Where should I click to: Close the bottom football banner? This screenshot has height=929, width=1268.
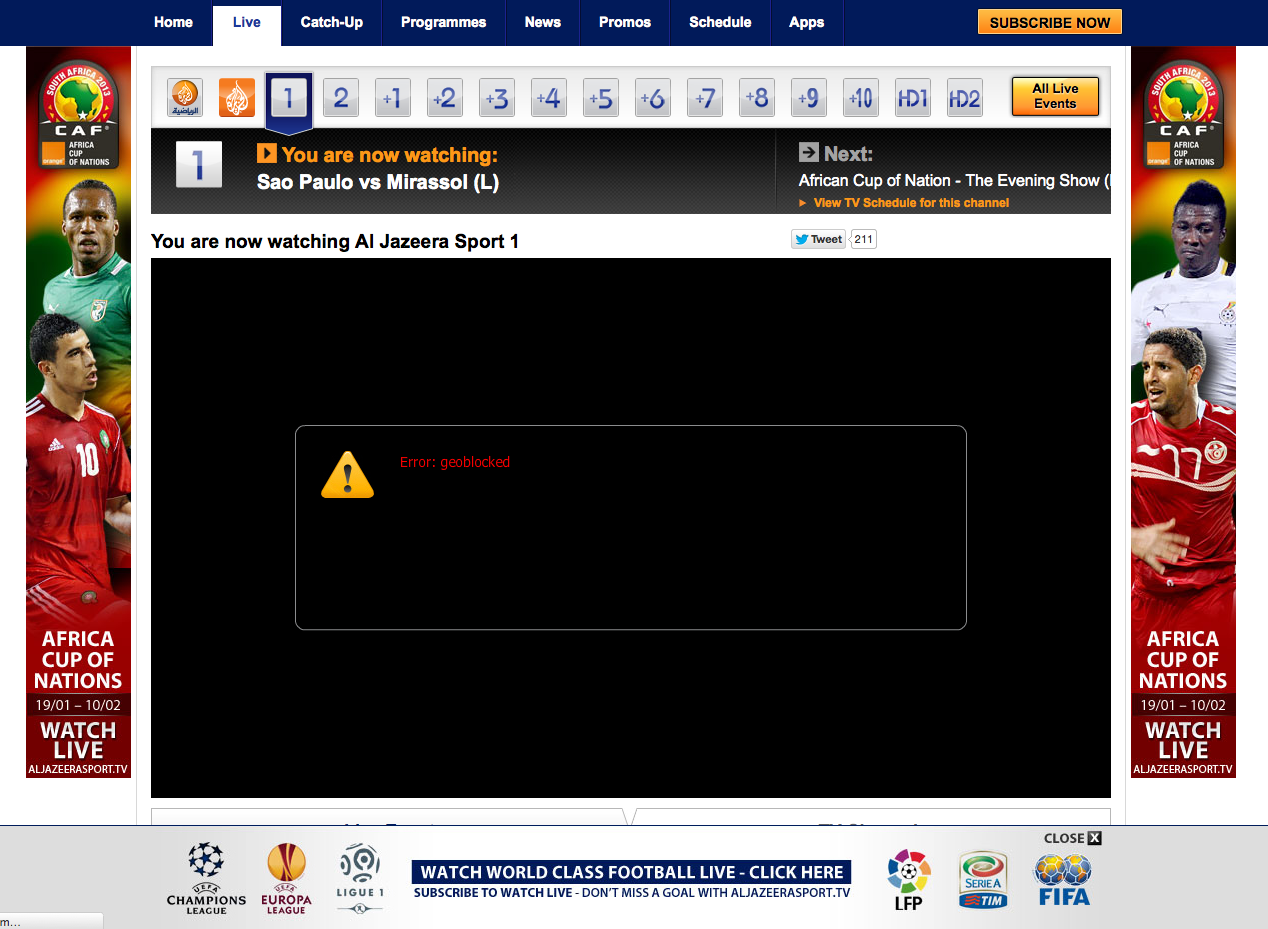(1073, 838)
